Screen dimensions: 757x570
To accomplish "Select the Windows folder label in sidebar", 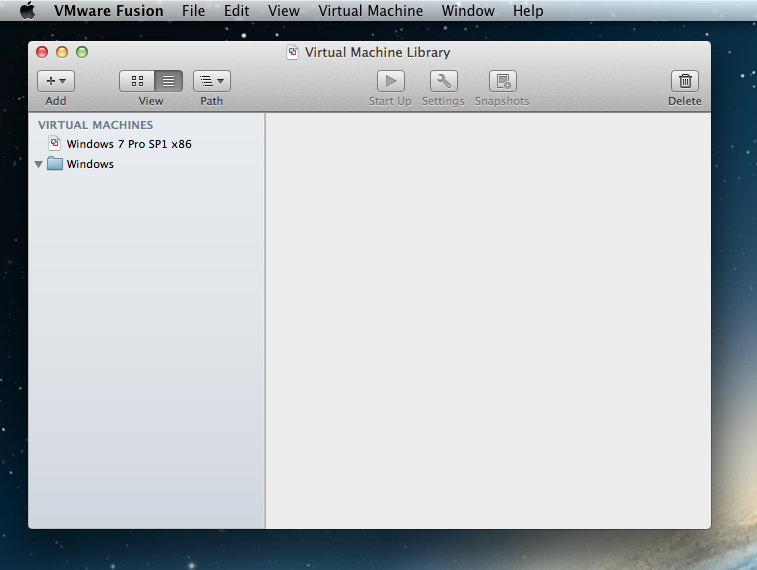I will click(x=90, y=164).
